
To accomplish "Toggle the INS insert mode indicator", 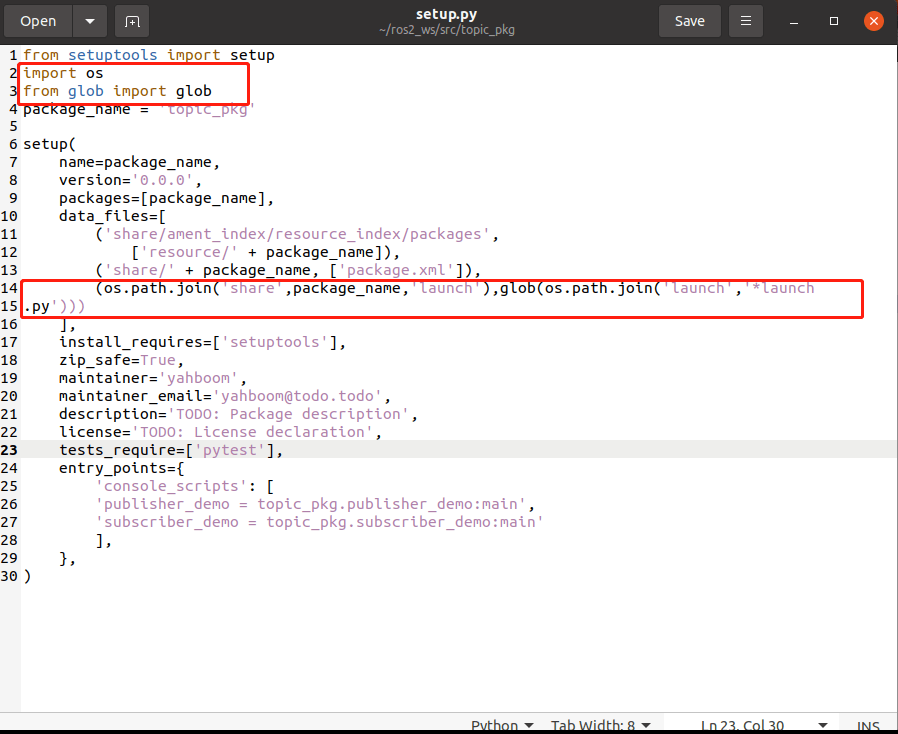I will (x=868, y=725).
